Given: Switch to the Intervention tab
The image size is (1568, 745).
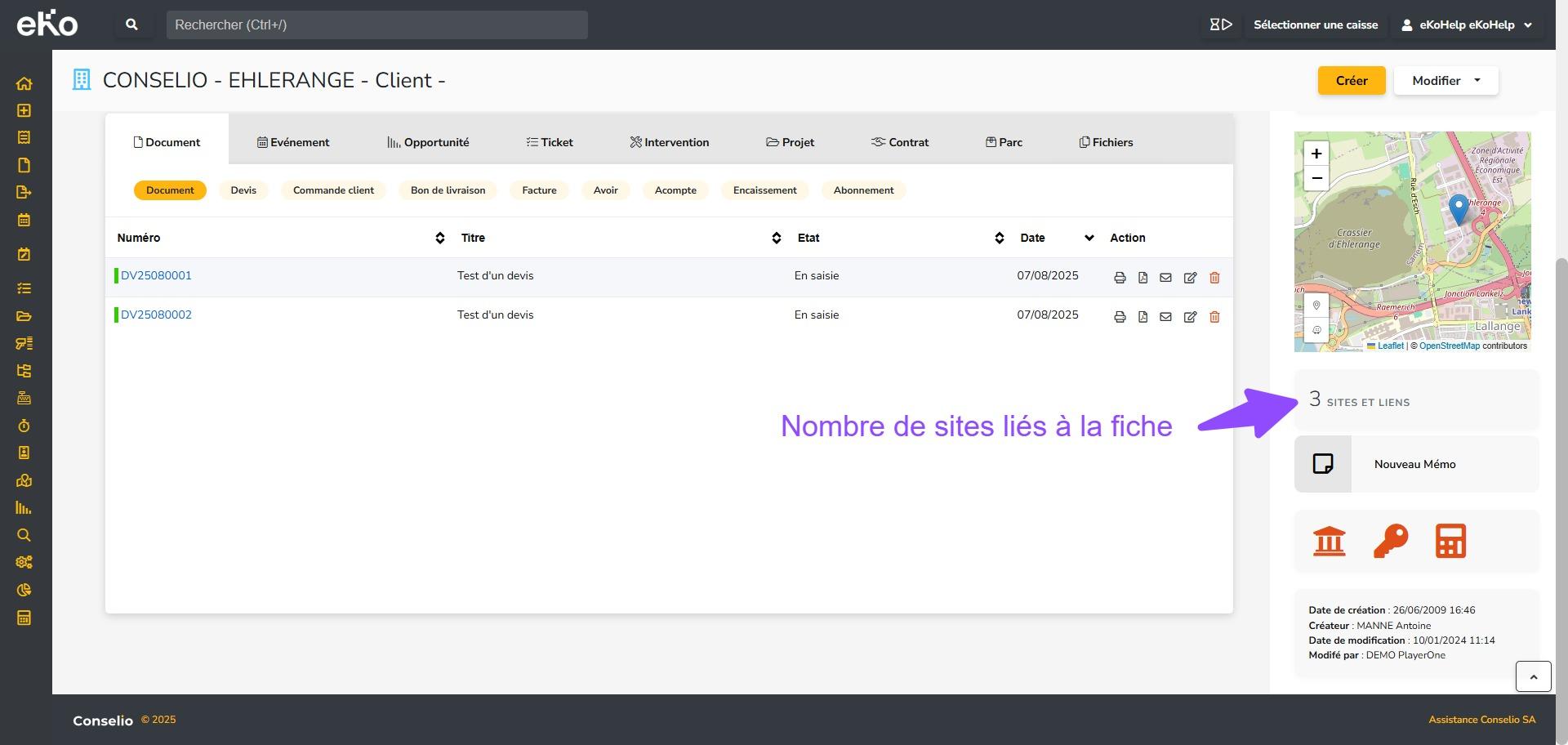Looking at the screenshot, I should point(669,142).
